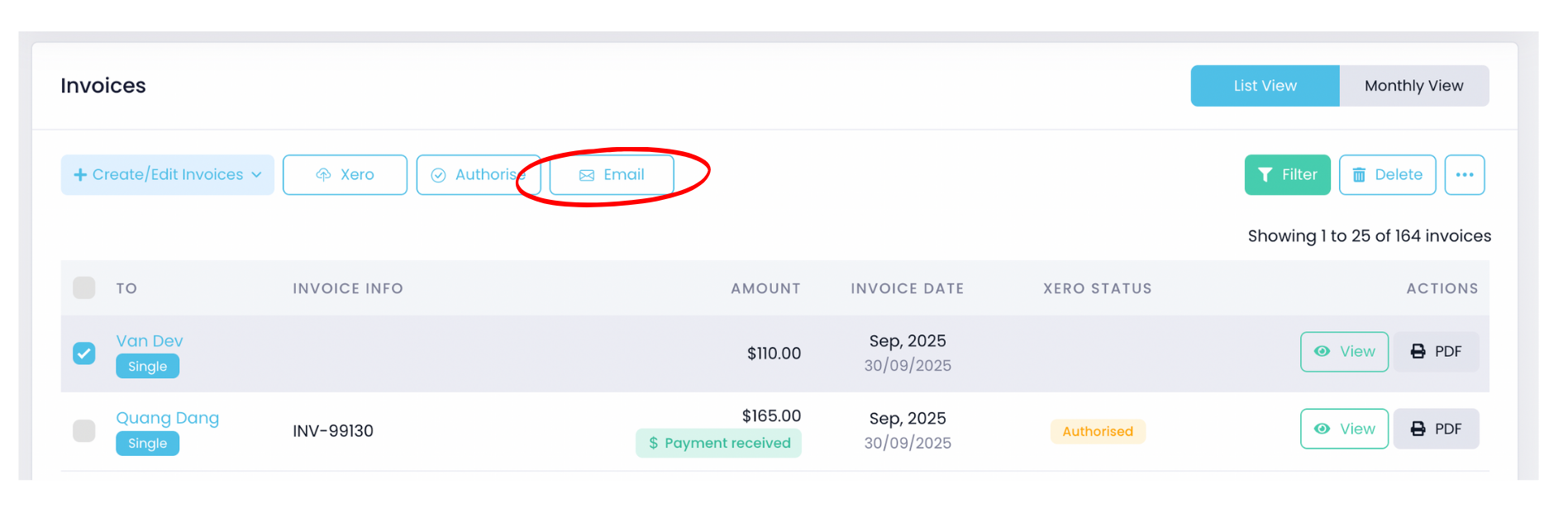Click the Email envelope button
This screenshot has height=508, width=1568.
coord(612,175)
